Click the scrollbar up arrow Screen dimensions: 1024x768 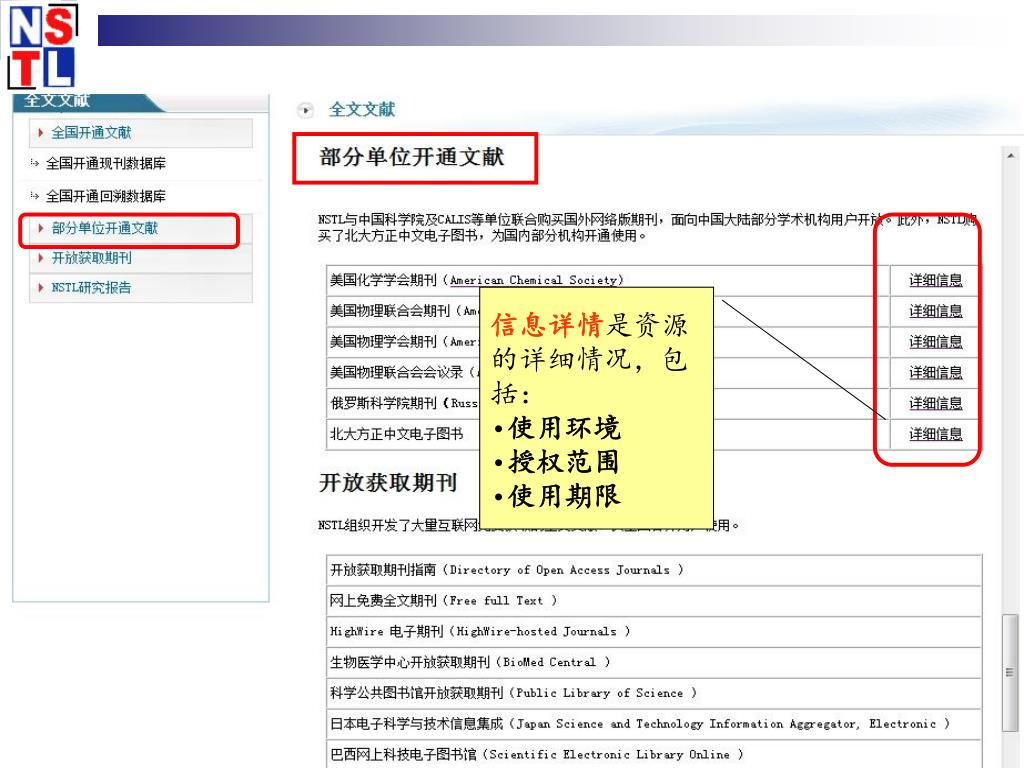[x=1010, y=155]
